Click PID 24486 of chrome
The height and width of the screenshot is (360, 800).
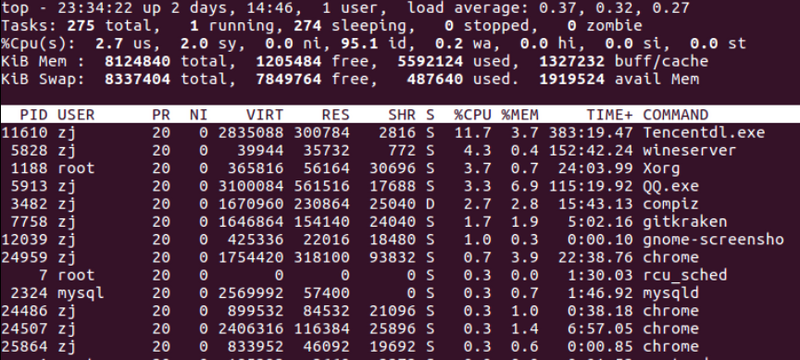tap(24, 311)
